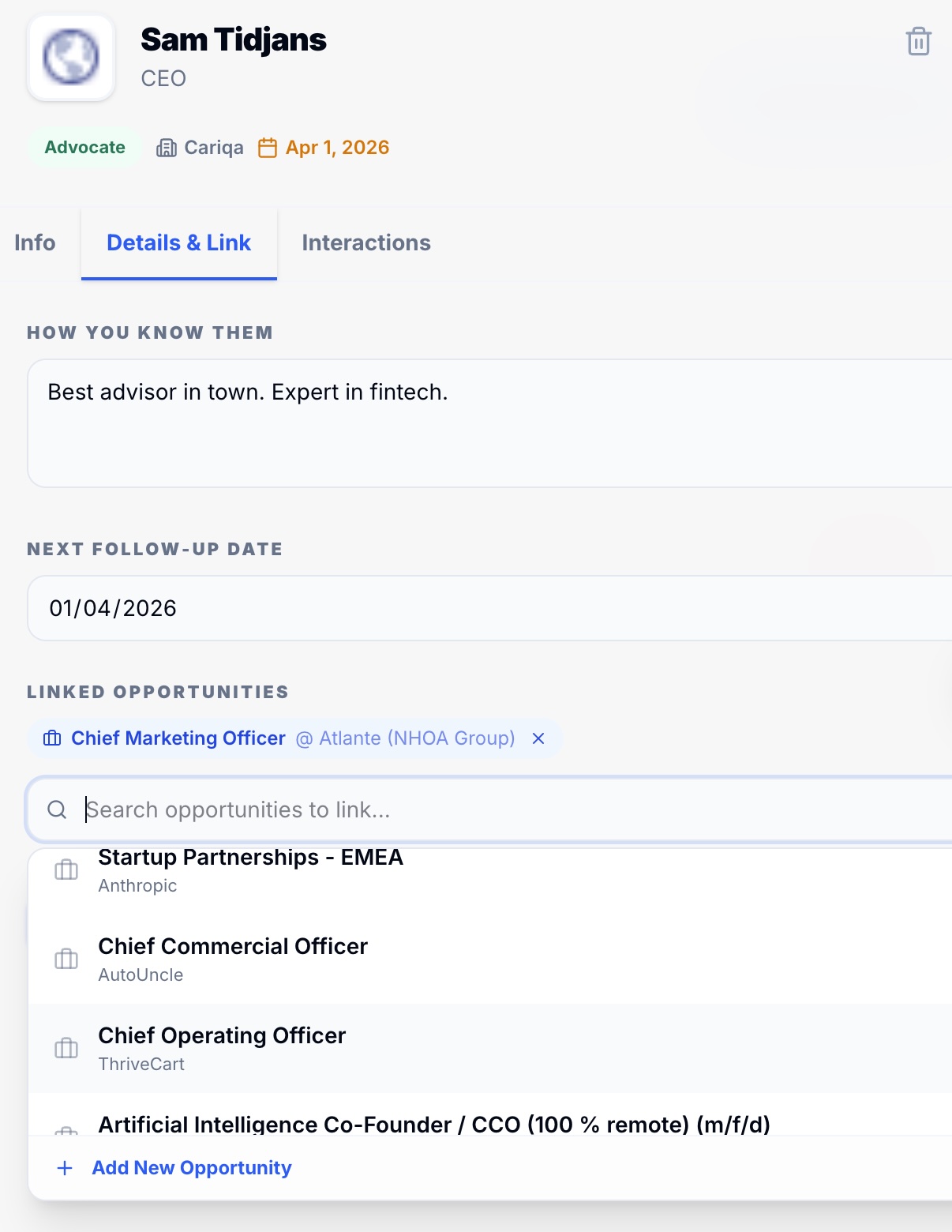The width and height of the screenshot is (952, 1232).
Task: Select the company building icon next to Cariqa
Action: click(168, 147)
